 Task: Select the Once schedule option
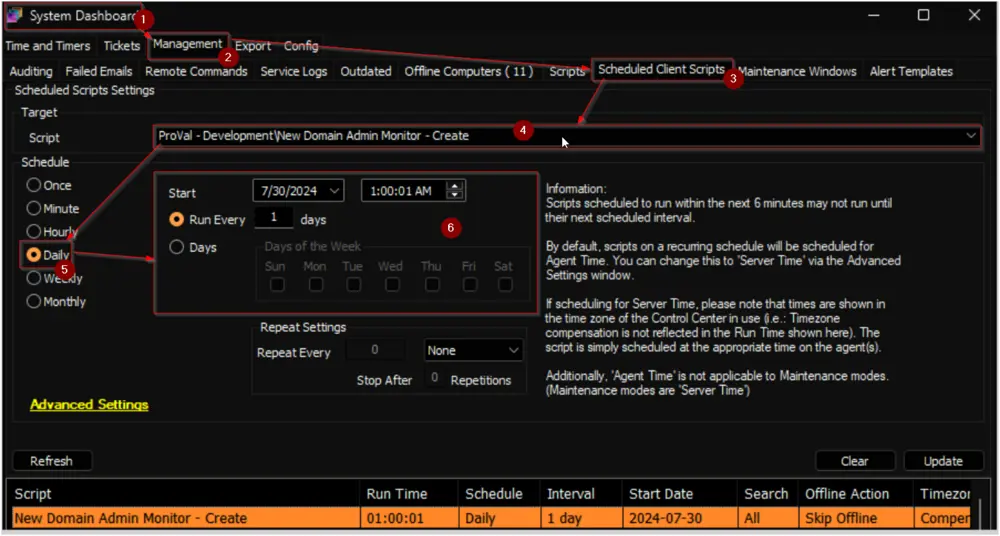(49, 186)
